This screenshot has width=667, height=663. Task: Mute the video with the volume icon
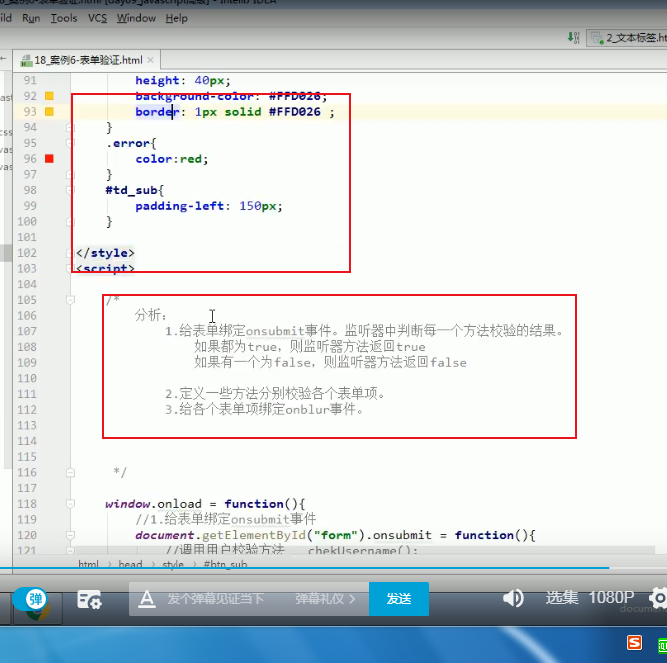click(513, 598)
